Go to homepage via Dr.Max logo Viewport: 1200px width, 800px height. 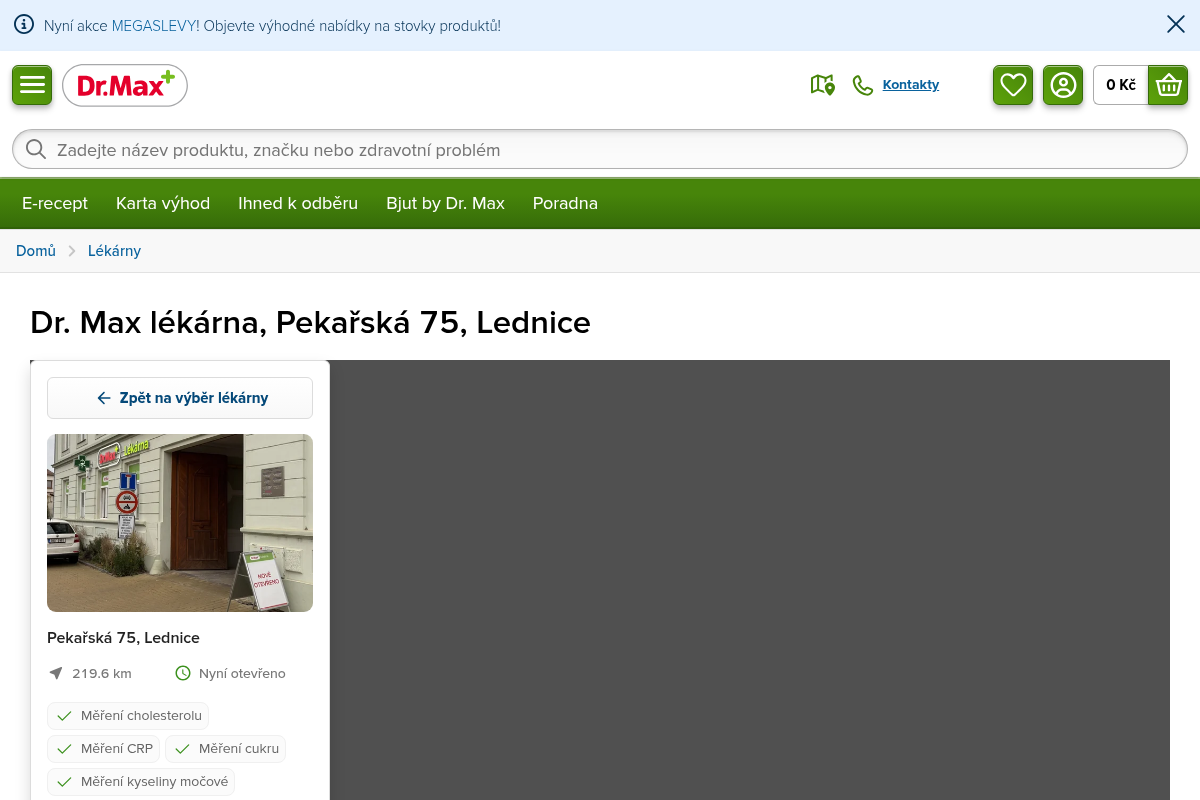tap(125, 86)
